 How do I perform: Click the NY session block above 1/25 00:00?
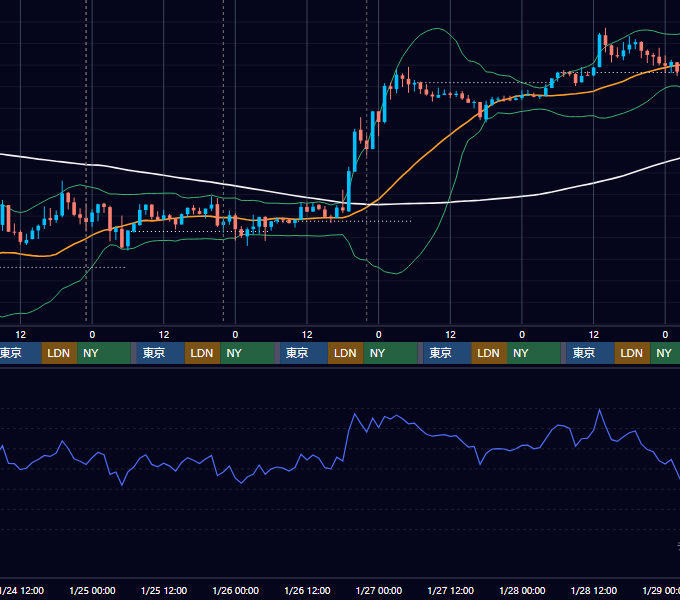[x=104, y=353]
